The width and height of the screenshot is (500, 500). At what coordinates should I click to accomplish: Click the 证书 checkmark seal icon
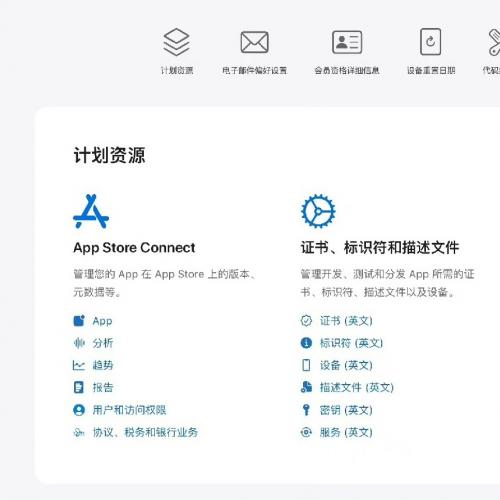tap(306, 321)
